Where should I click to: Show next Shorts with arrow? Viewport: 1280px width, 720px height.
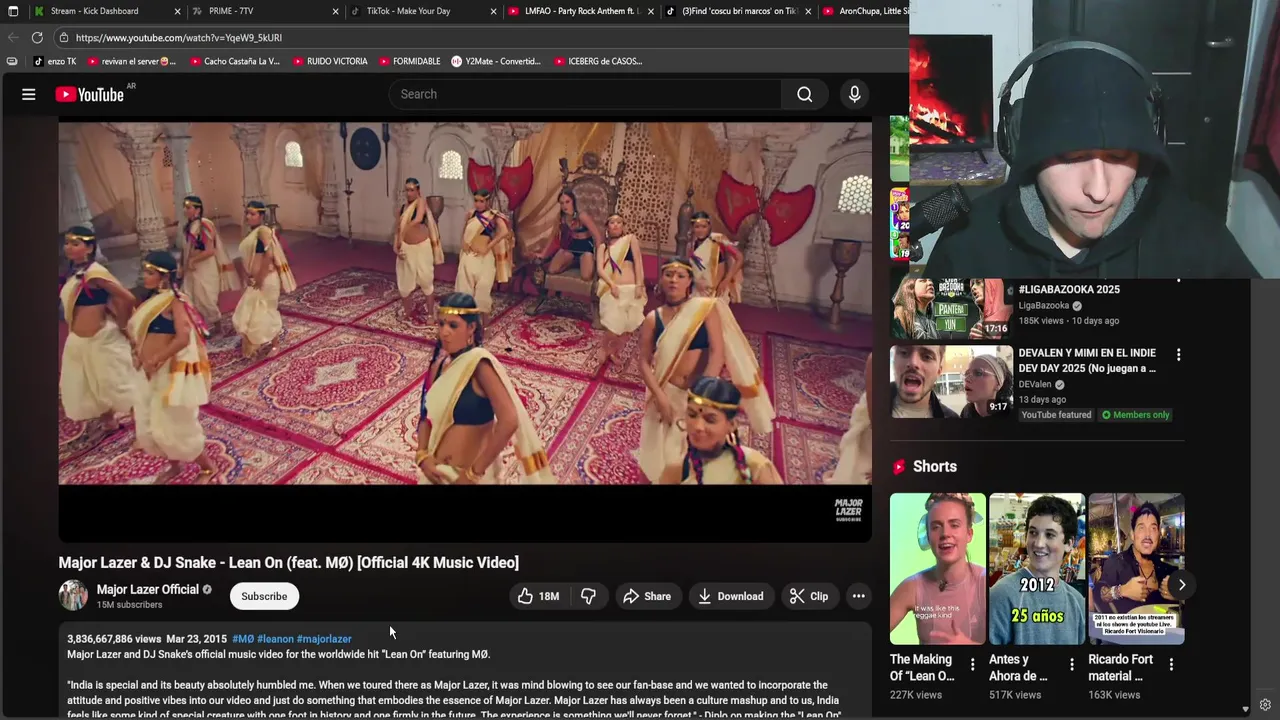(x=1182, y=585)
